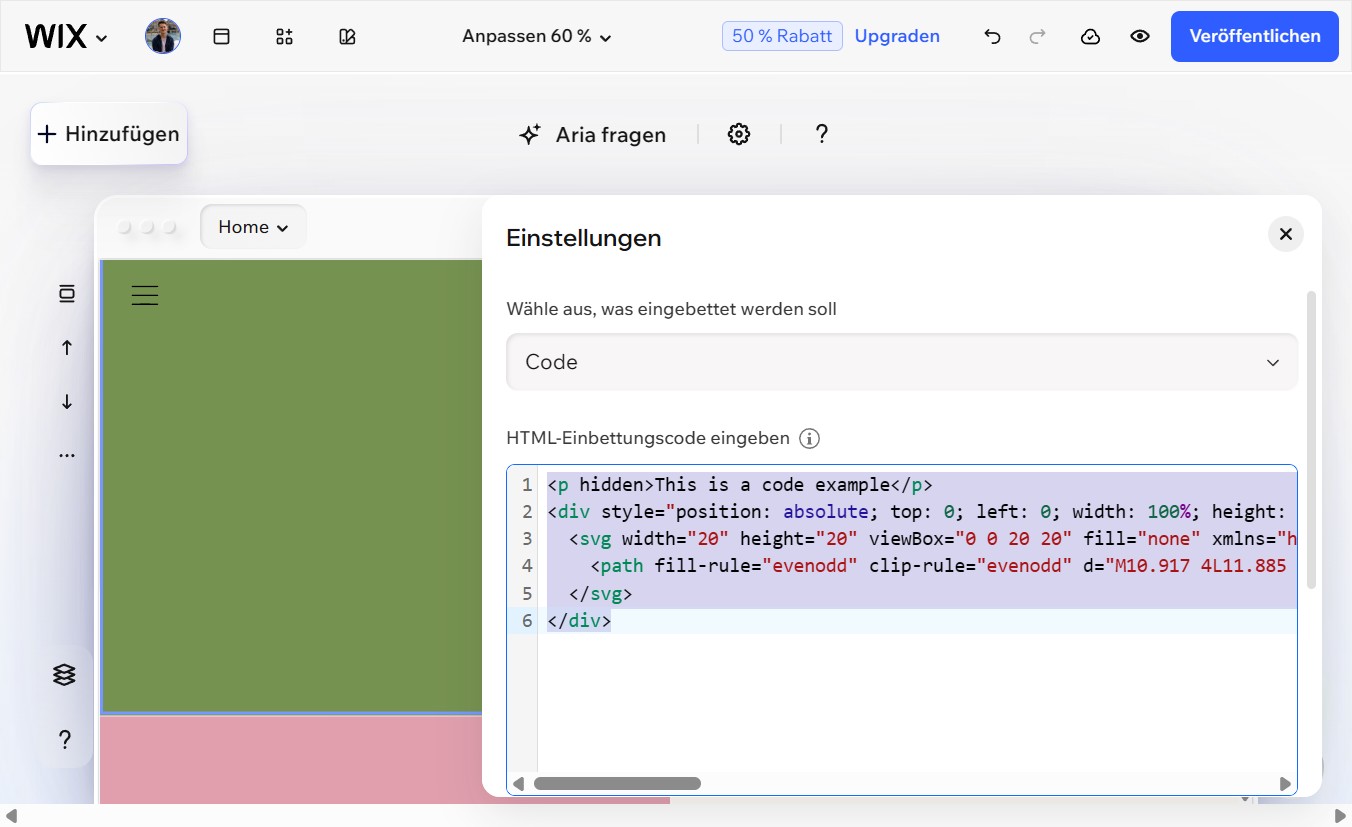Open the pages panel icon in top bar
The height and width of the screenshot is (827, 1352).
pyautogui.click(x=222, y=36)
